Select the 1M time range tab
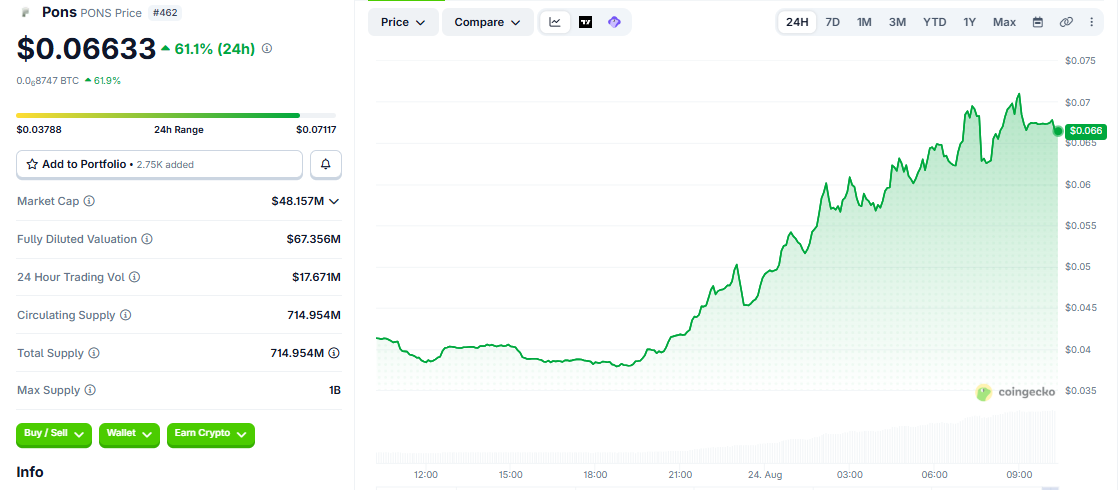 864,22
